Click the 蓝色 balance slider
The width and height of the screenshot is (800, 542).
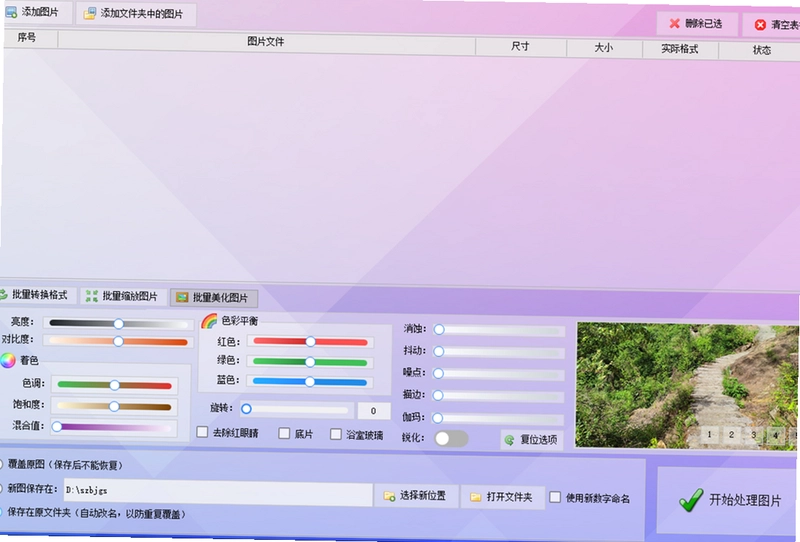point(310,382)
